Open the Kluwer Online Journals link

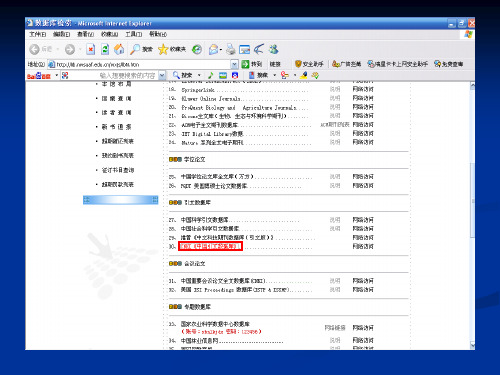pyautogui.click(x=211, y=99)
